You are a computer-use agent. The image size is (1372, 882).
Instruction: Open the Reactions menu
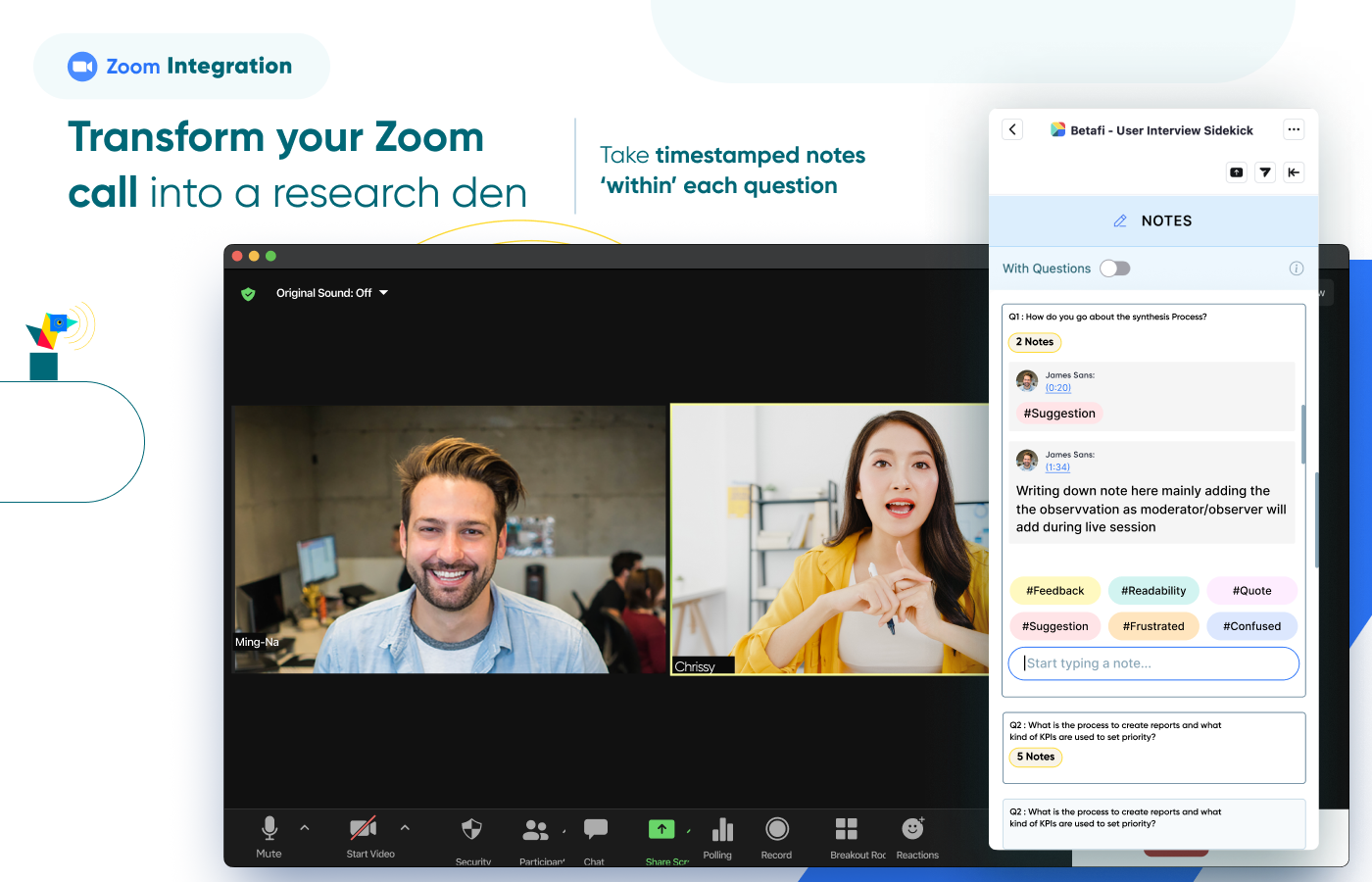[x=913, y=829]
